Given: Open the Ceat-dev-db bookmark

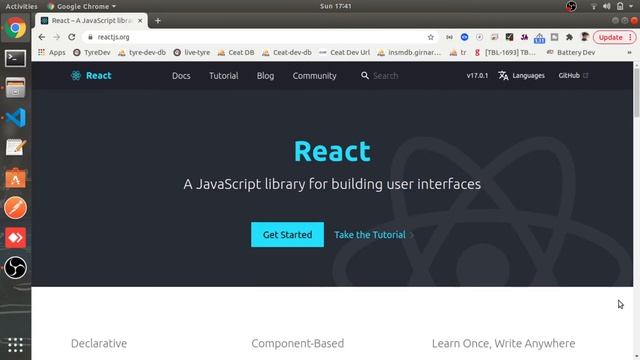Looking at the screenshot, I should 287,52.
